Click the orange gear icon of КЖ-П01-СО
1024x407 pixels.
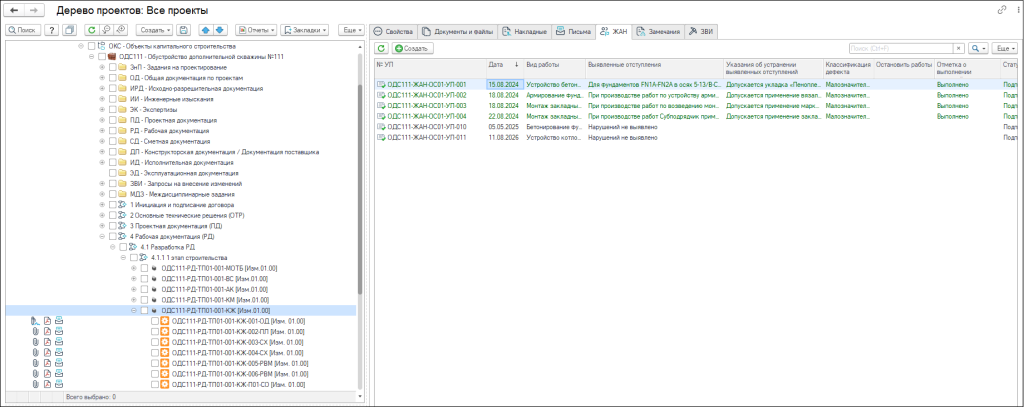coord(165,384)
